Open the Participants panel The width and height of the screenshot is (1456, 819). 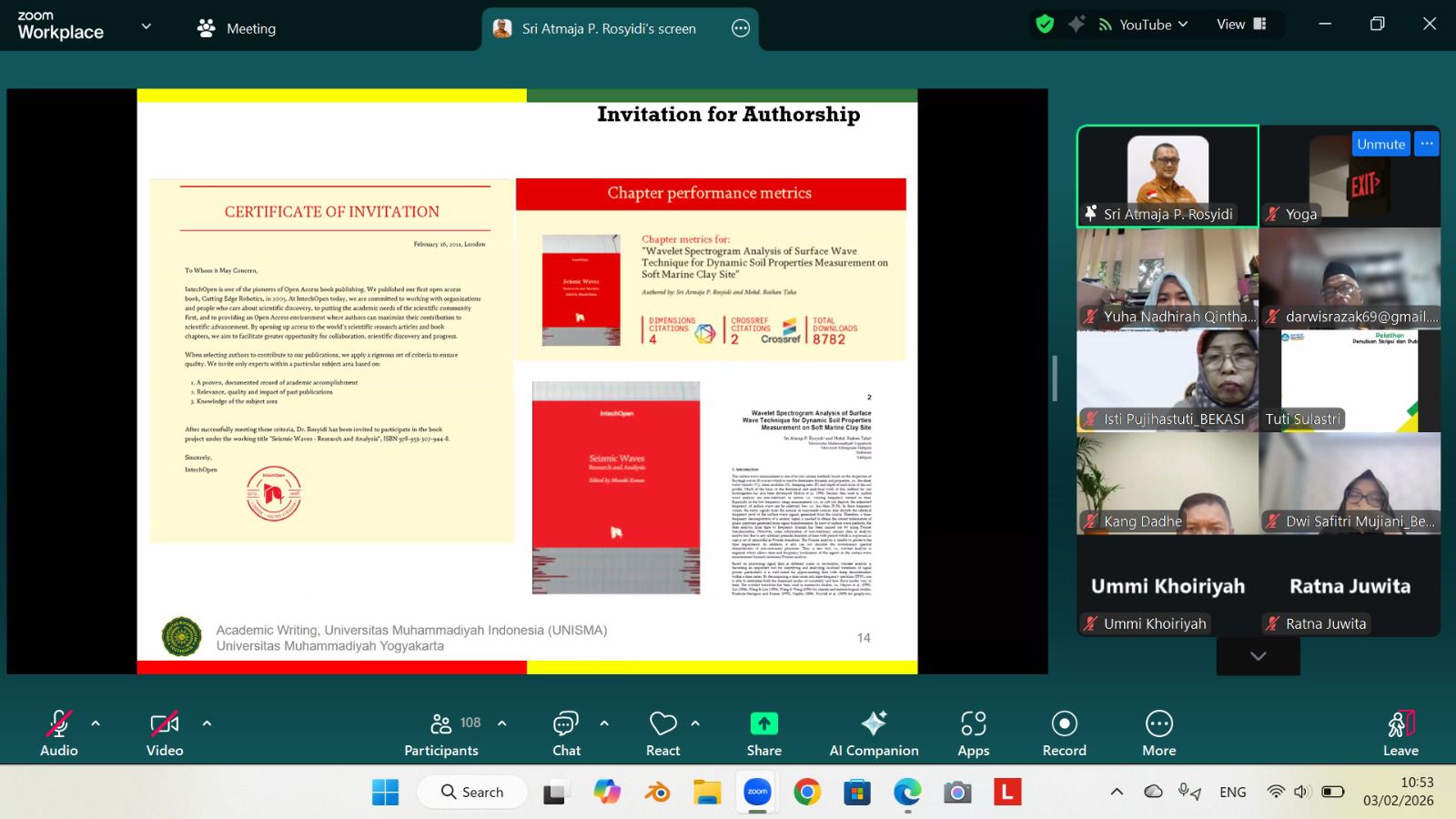[441, 733]
